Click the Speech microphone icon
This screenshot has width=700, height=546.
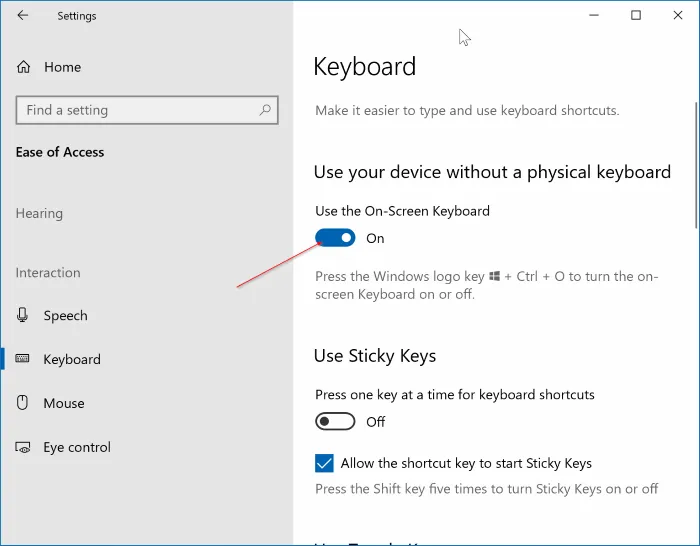[x=22, y=315]
